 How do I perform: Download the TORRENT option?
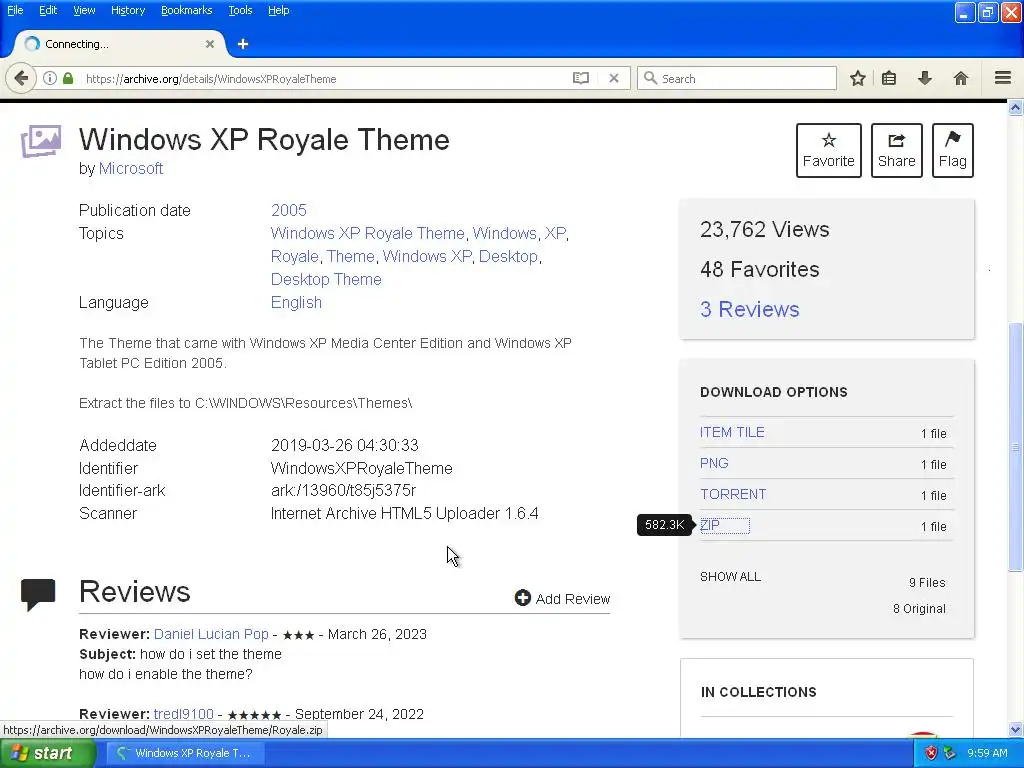tap(733, 494)
